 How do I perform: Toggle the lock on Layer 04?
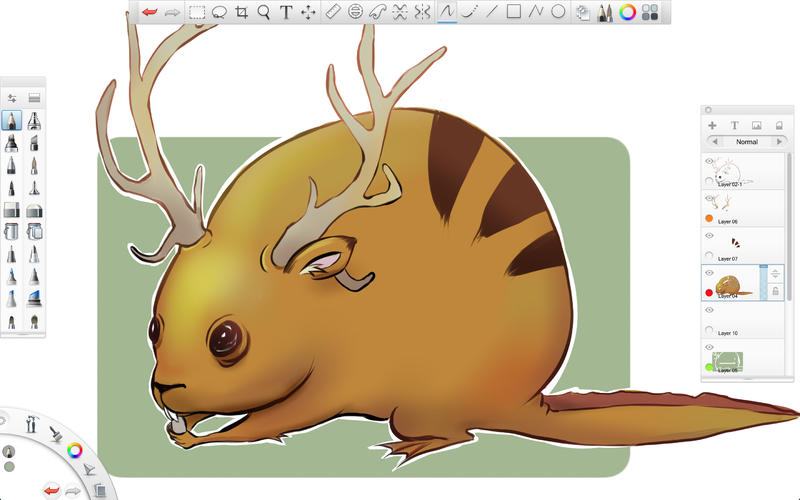click(x=774, y=291)
